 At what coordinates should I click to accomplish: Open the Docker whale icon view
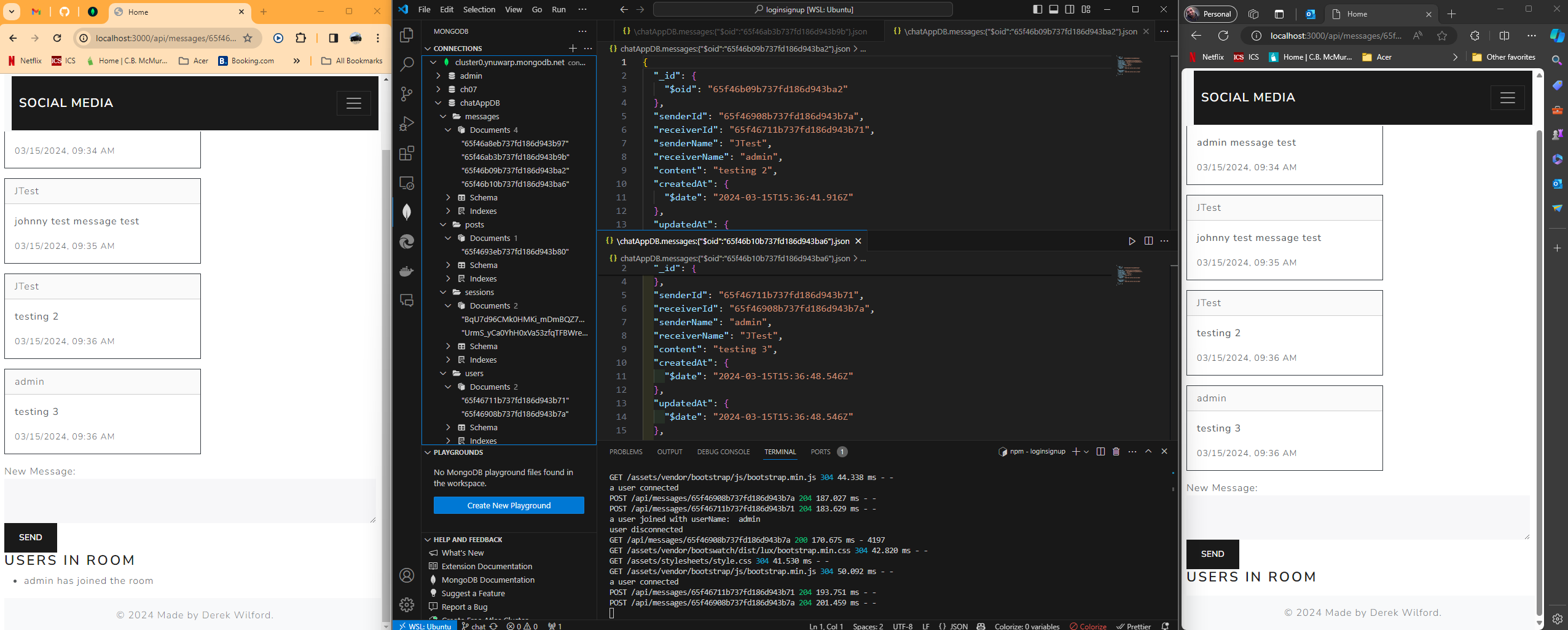[x=406, y=271]
